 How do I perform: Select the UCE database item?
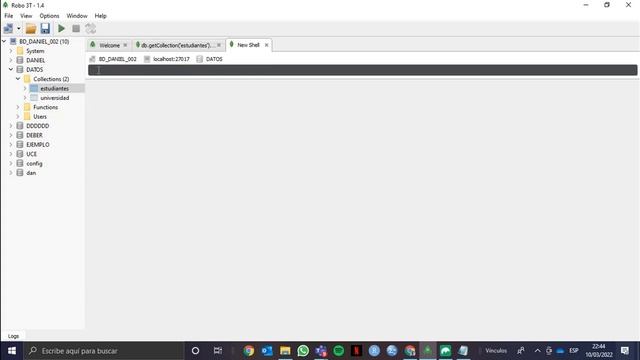click(31, 154)
